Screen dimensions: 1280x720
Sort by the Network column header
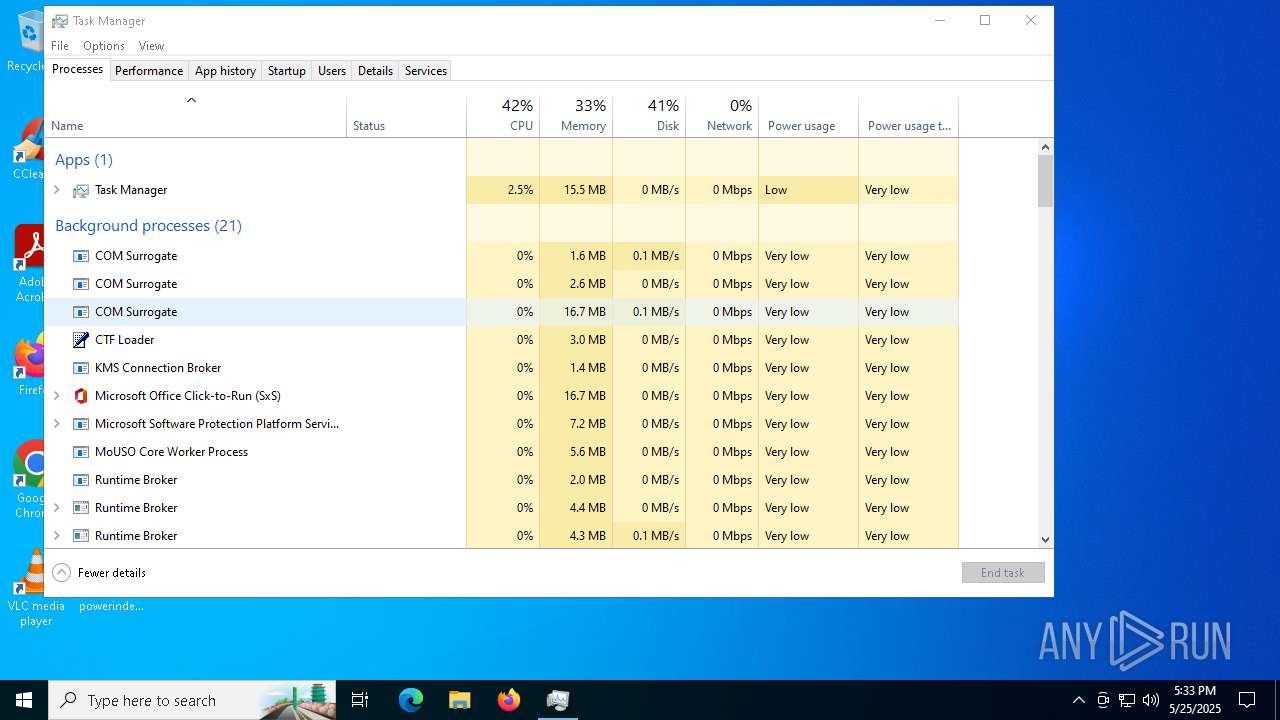pyautogui.click(x=722, y=117)
